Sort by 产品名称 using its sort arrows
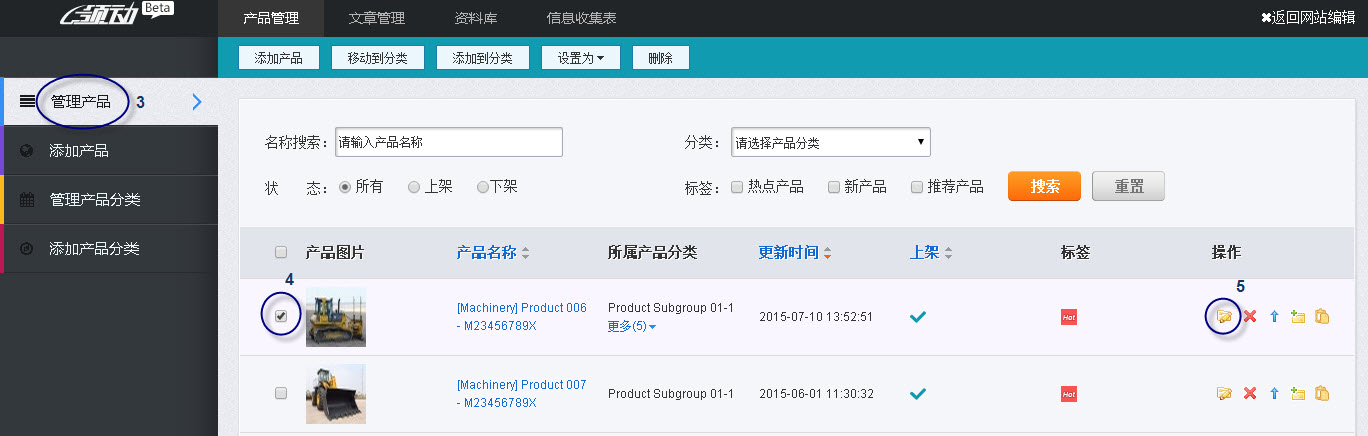This screenshot has height=436, width=1368. (x=526, y=253)
